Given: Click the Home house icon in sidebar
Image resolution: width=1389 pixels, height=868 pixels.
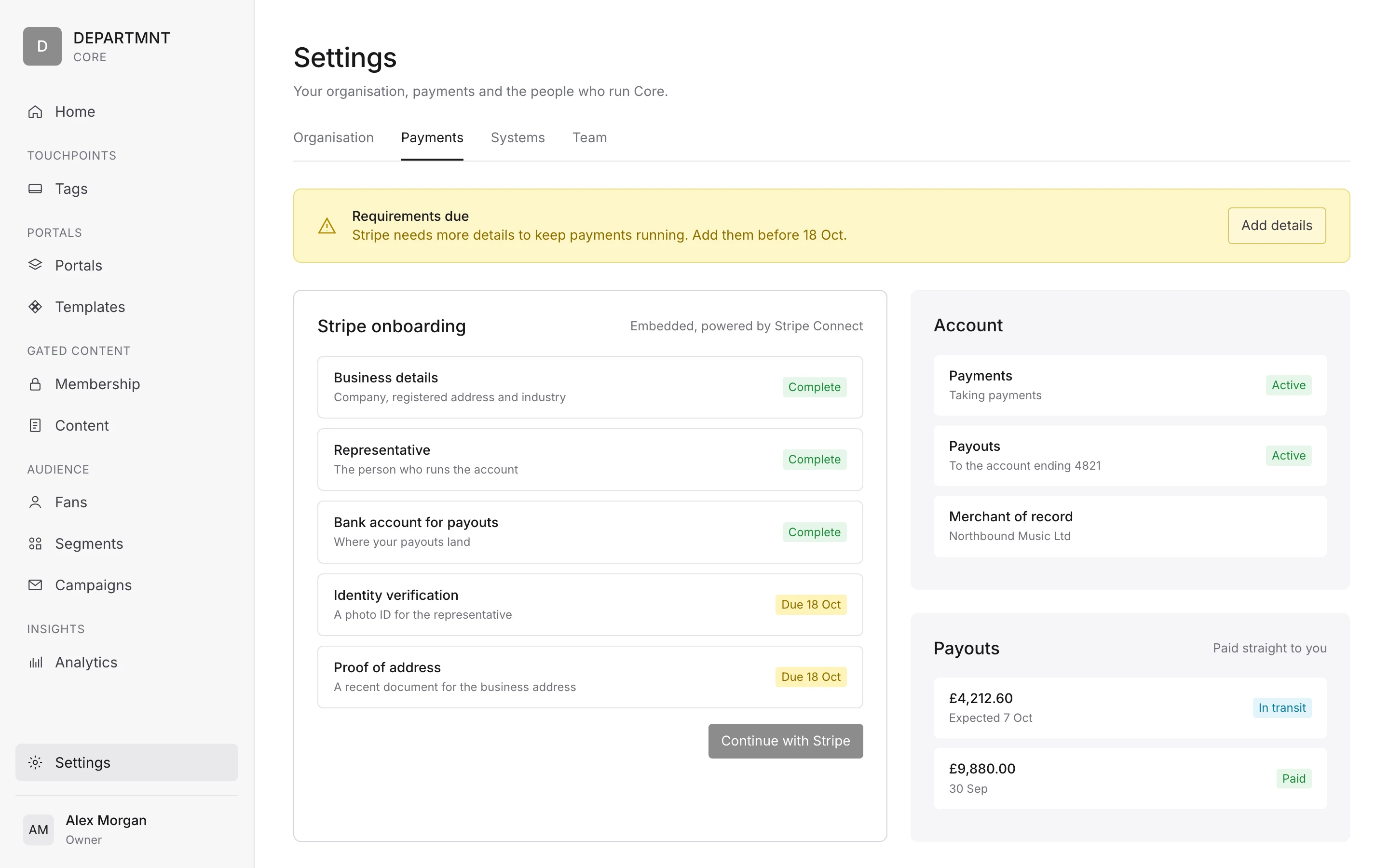Looking at the screenshot, I should 35,111.
